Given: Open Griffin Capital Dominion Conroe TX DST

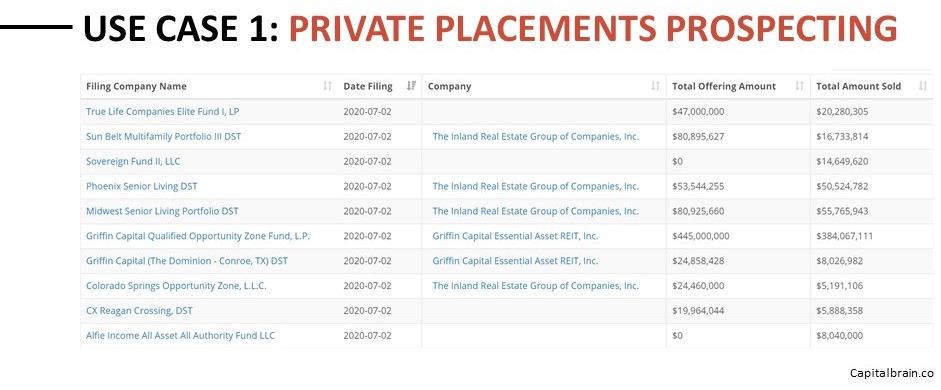Looking at the screenshot, I should [x=187, y=261].
